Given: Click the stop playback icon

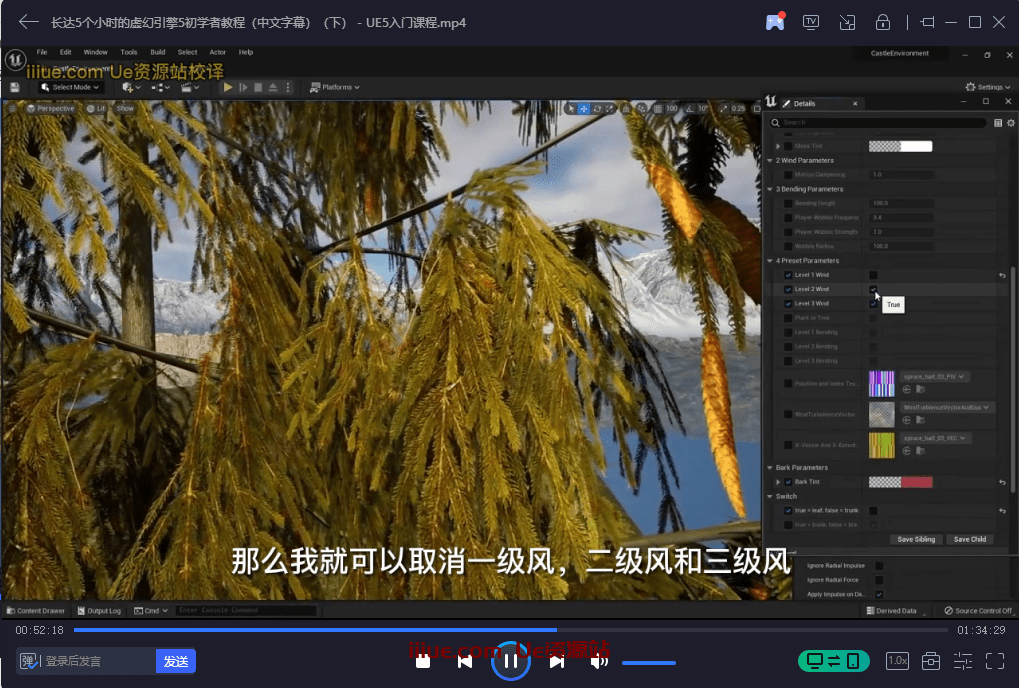Looking at the screenshot, I should pyautogui.click(x=423, y=661).
